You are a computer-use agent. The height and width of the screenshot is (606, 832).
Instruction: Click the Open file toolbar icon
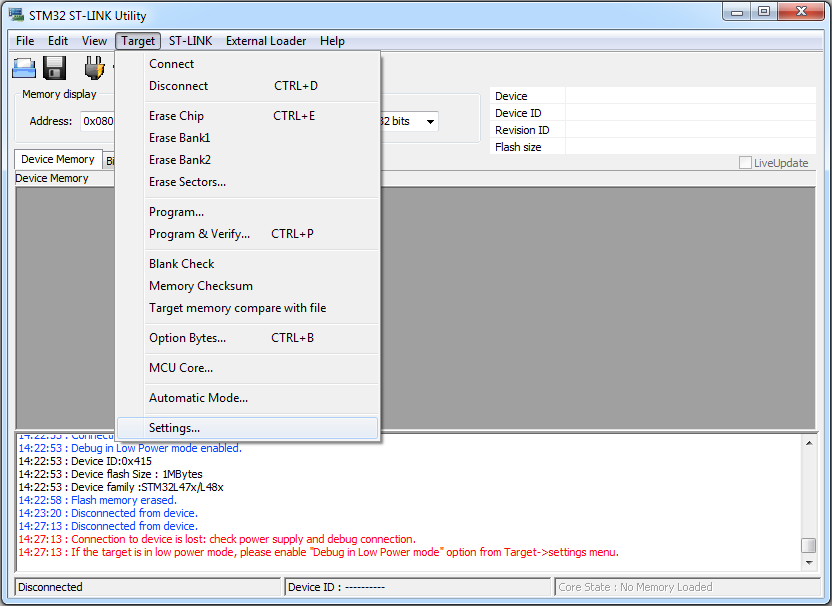(24, 68)
